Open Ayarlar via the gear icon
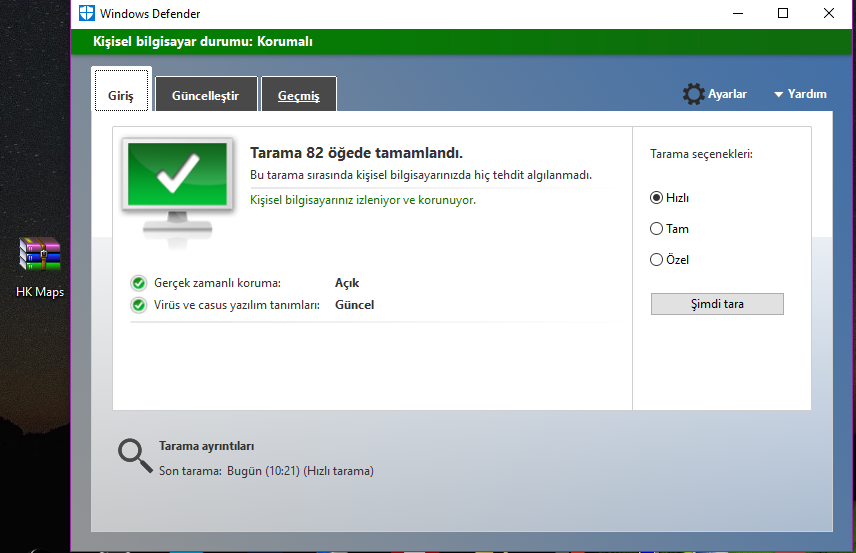 point(693,94)
